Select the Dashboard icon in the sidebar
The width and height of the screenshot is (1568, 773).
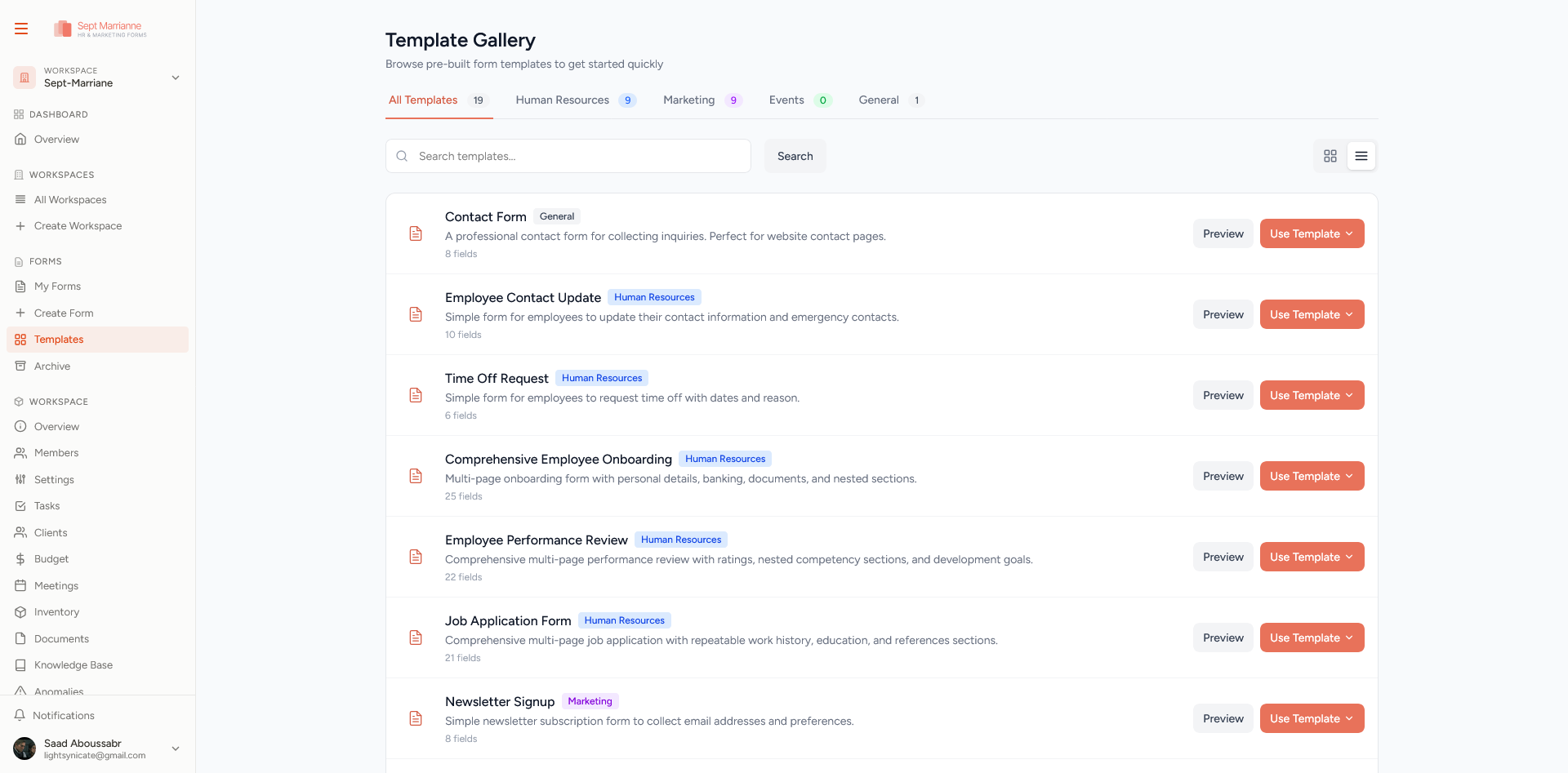18,114
